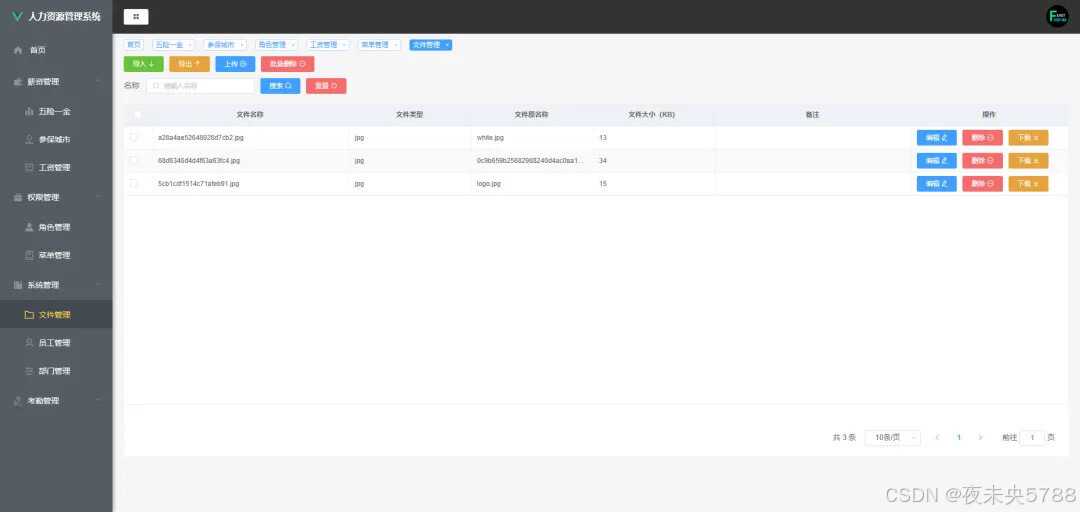Click original name cell white.jpg
Viewport: 1080px width, 512px height.
coord(490,138)
